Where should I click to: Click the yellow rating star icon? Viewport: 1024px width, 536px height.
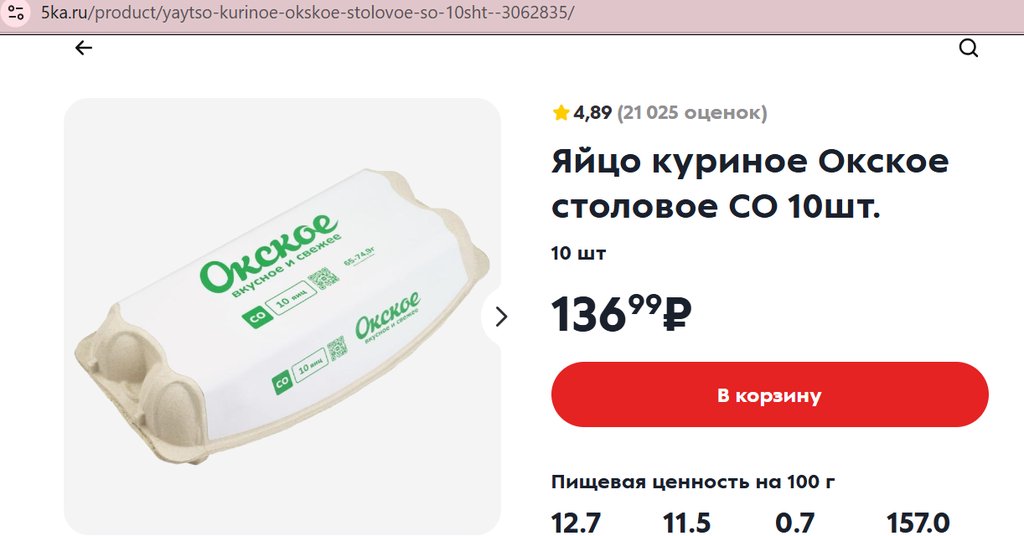click(561, 113)
